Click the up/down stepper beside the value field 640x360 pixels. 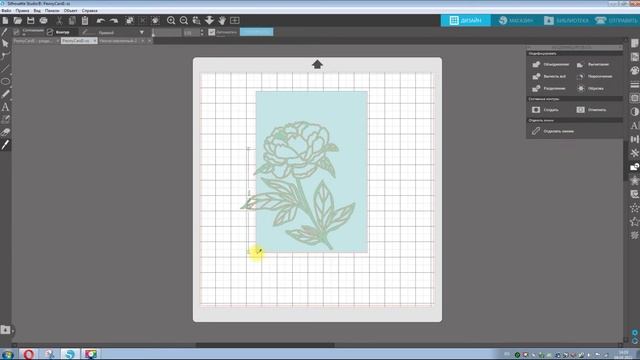(x=202, y=32)
